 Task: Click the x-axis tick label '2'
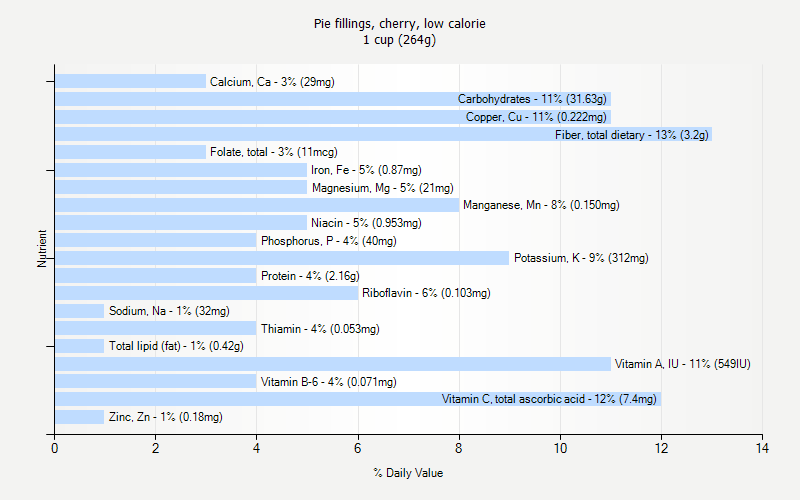click(156, 448)
